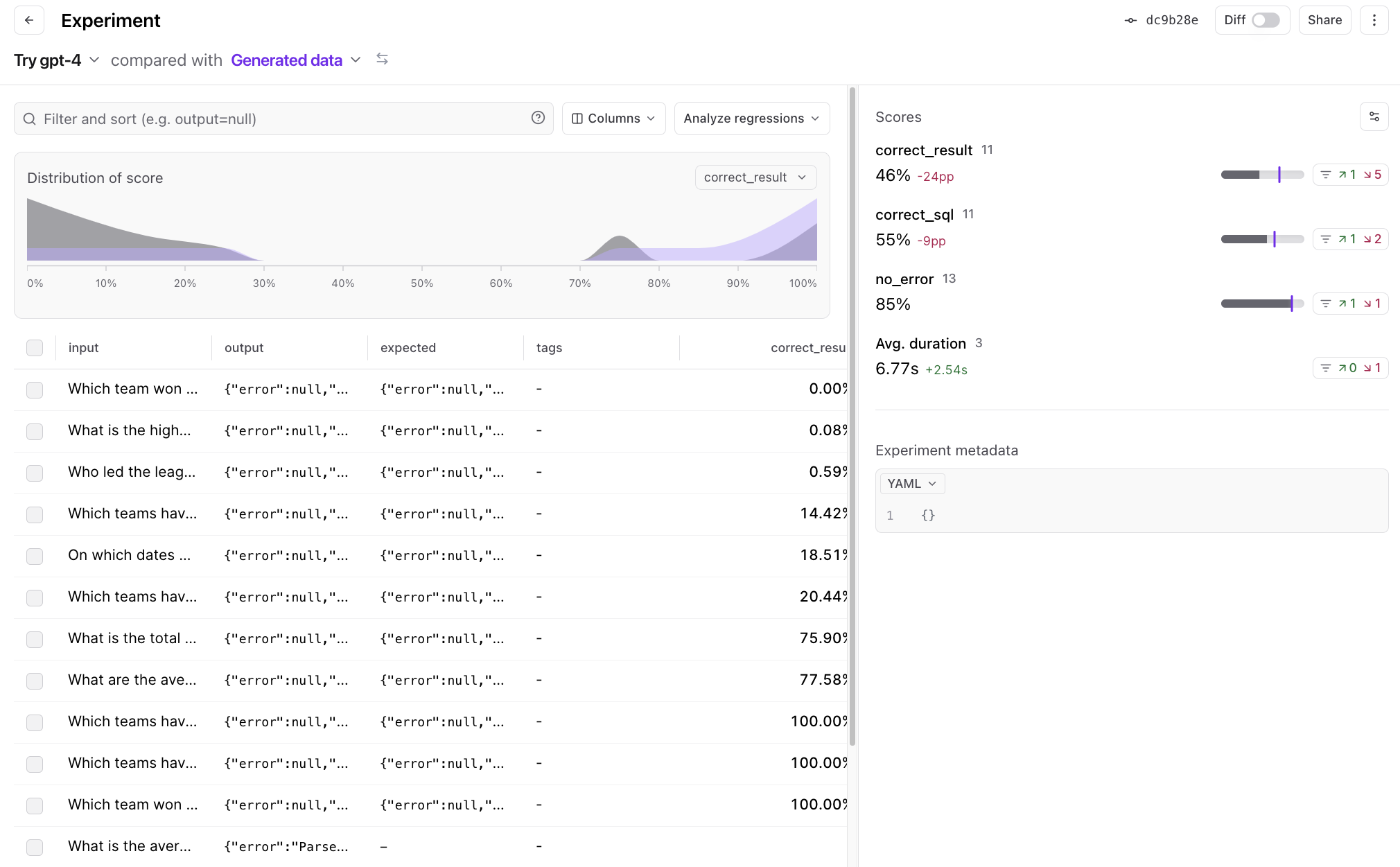Click the filter help question mark icon

click(x=538, y=118)
